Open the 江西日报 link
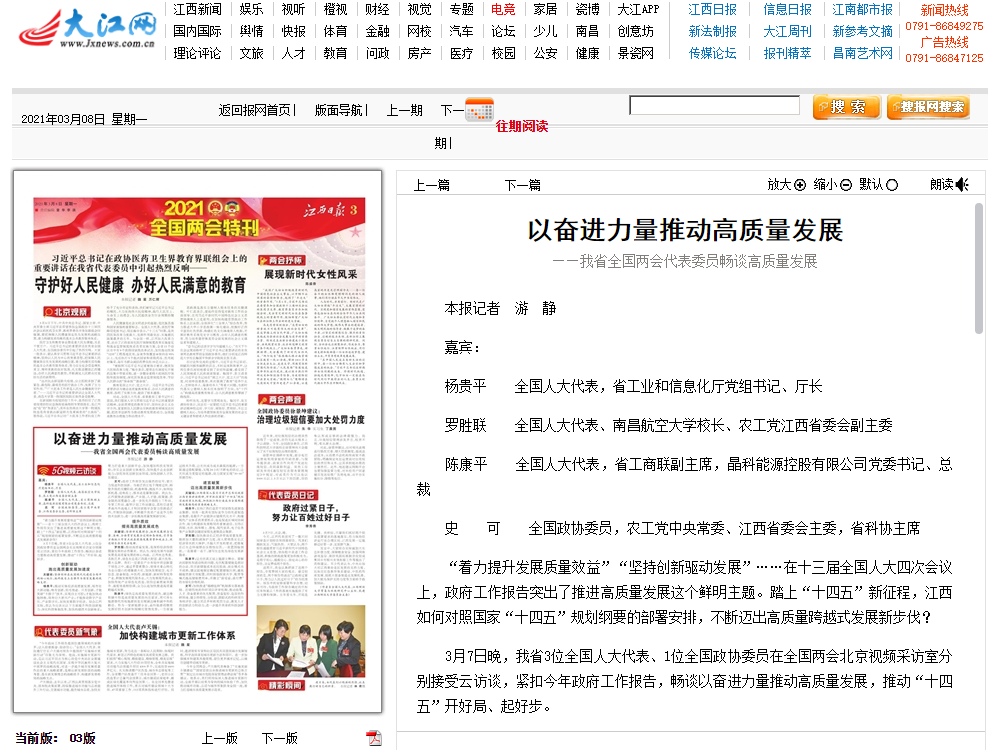 (712, 9)
